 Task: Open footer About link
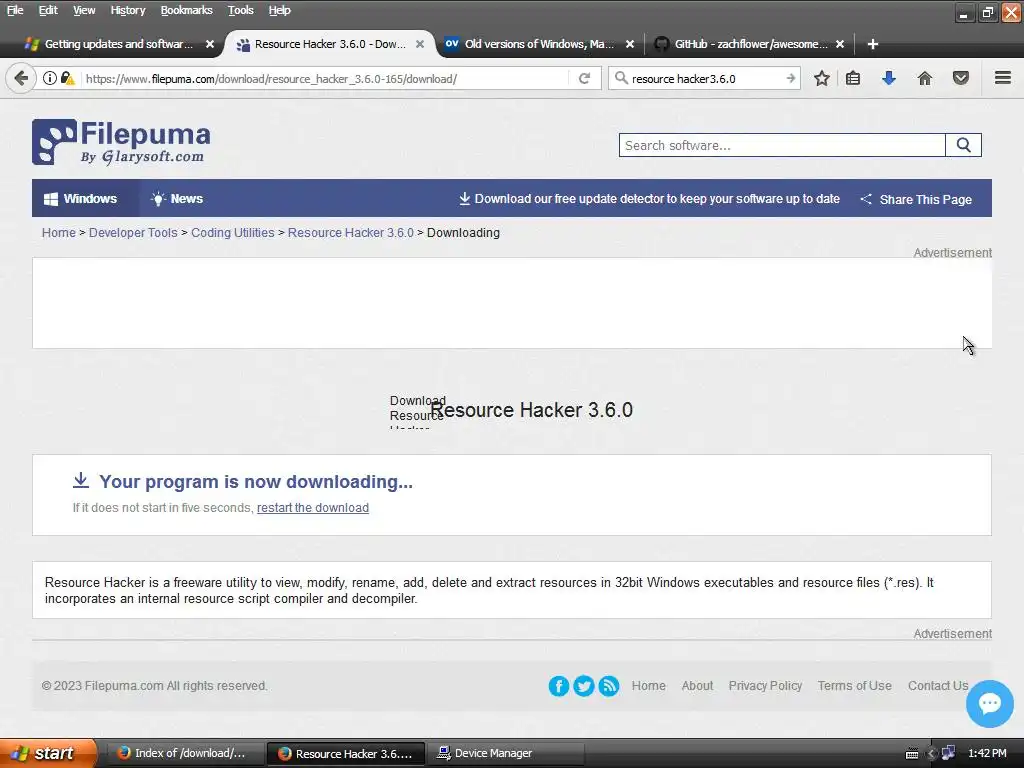[x=697, y=686]
